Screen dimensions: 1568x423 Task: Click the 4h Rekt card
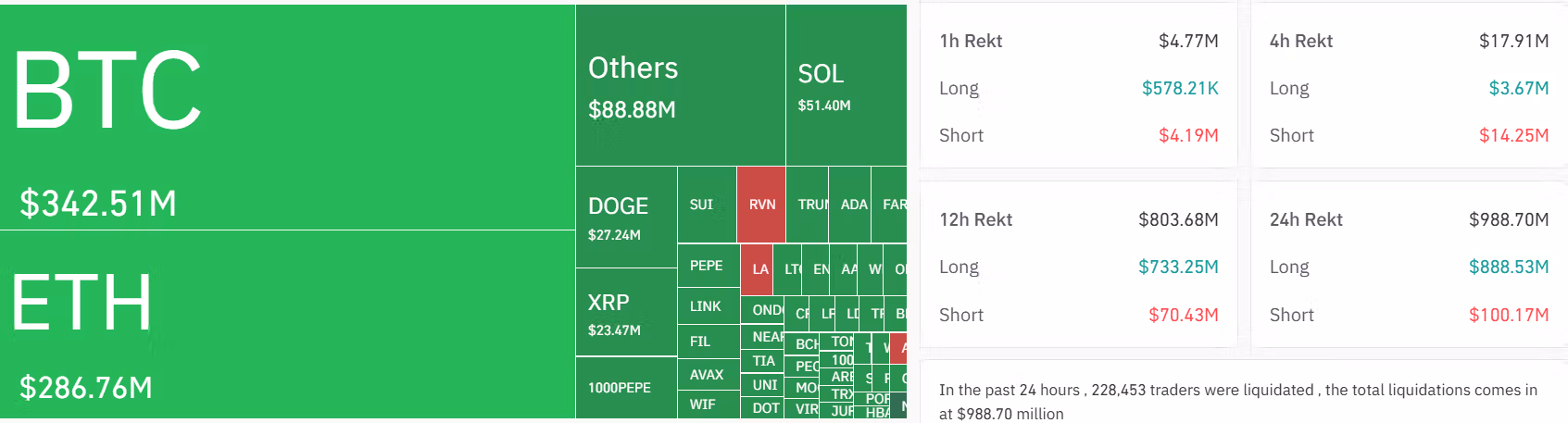(x=1409, y=85)
